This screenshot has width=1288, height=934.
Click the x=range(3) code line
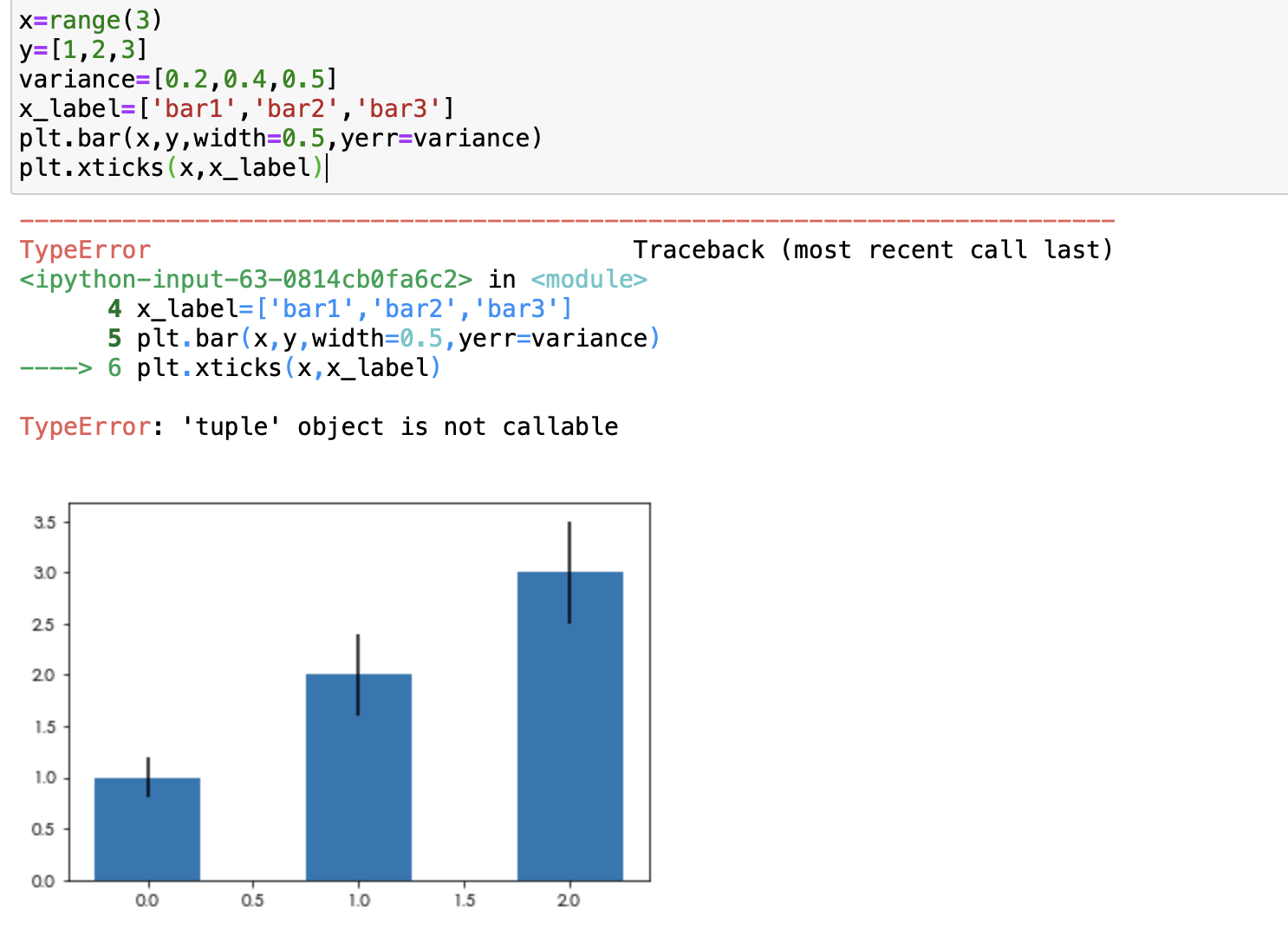pyautogui.click(x=90, y=20)
